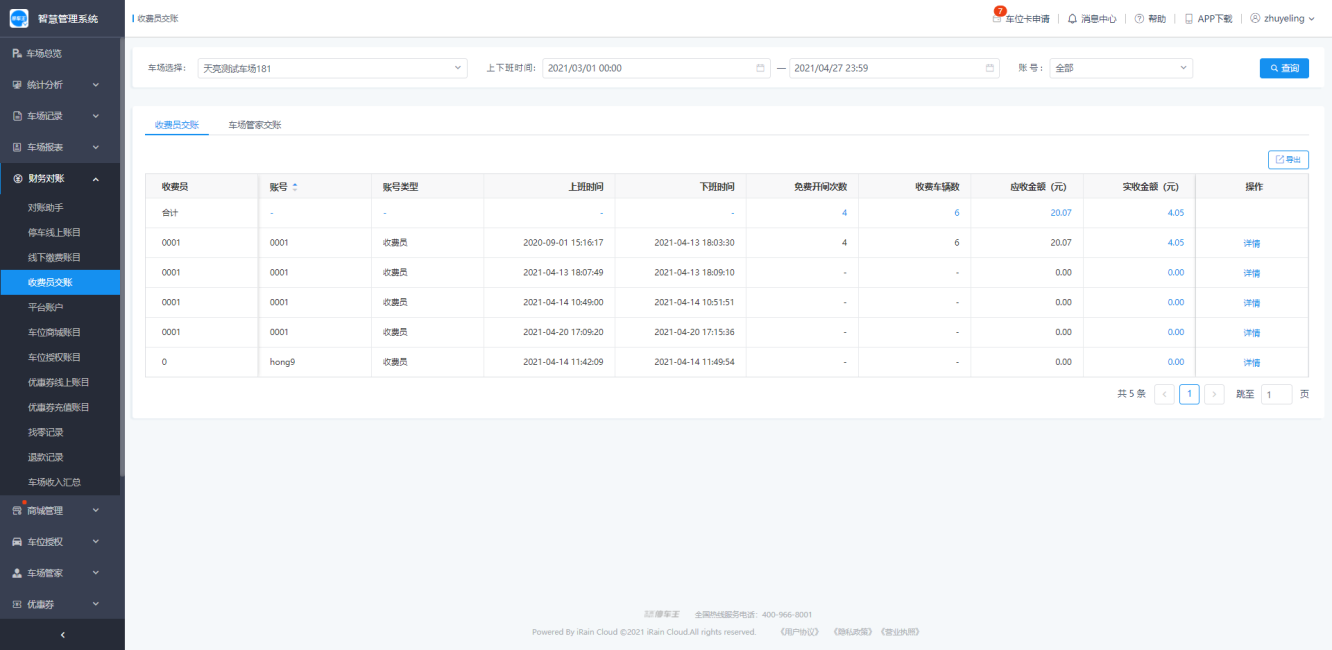
Task: Click the sort arrows in 账号 column header
Action: point(295,187)
